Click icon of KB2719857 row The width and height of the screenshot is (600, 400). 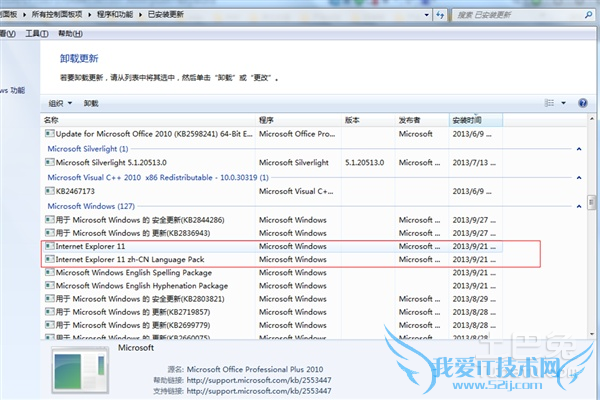coord(50,312)
